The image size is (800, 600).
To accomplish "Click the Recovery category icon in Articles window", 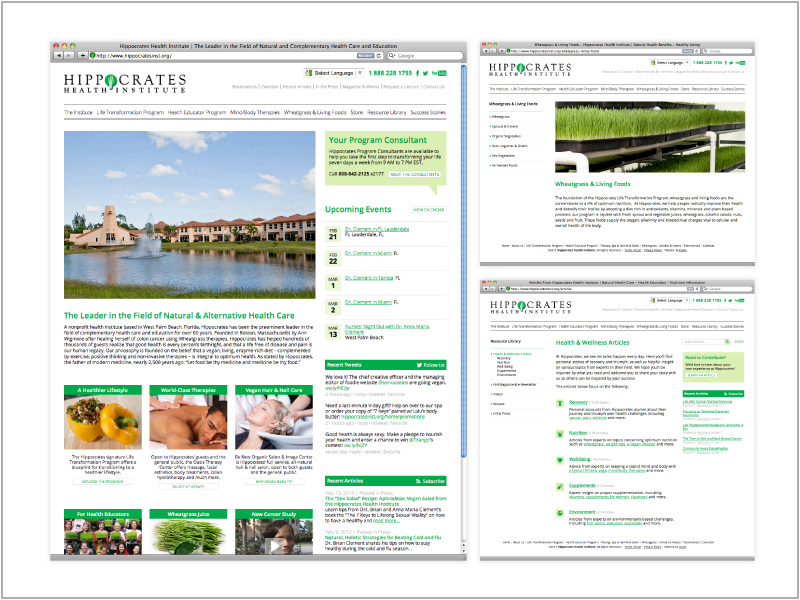I will point(560,404).
